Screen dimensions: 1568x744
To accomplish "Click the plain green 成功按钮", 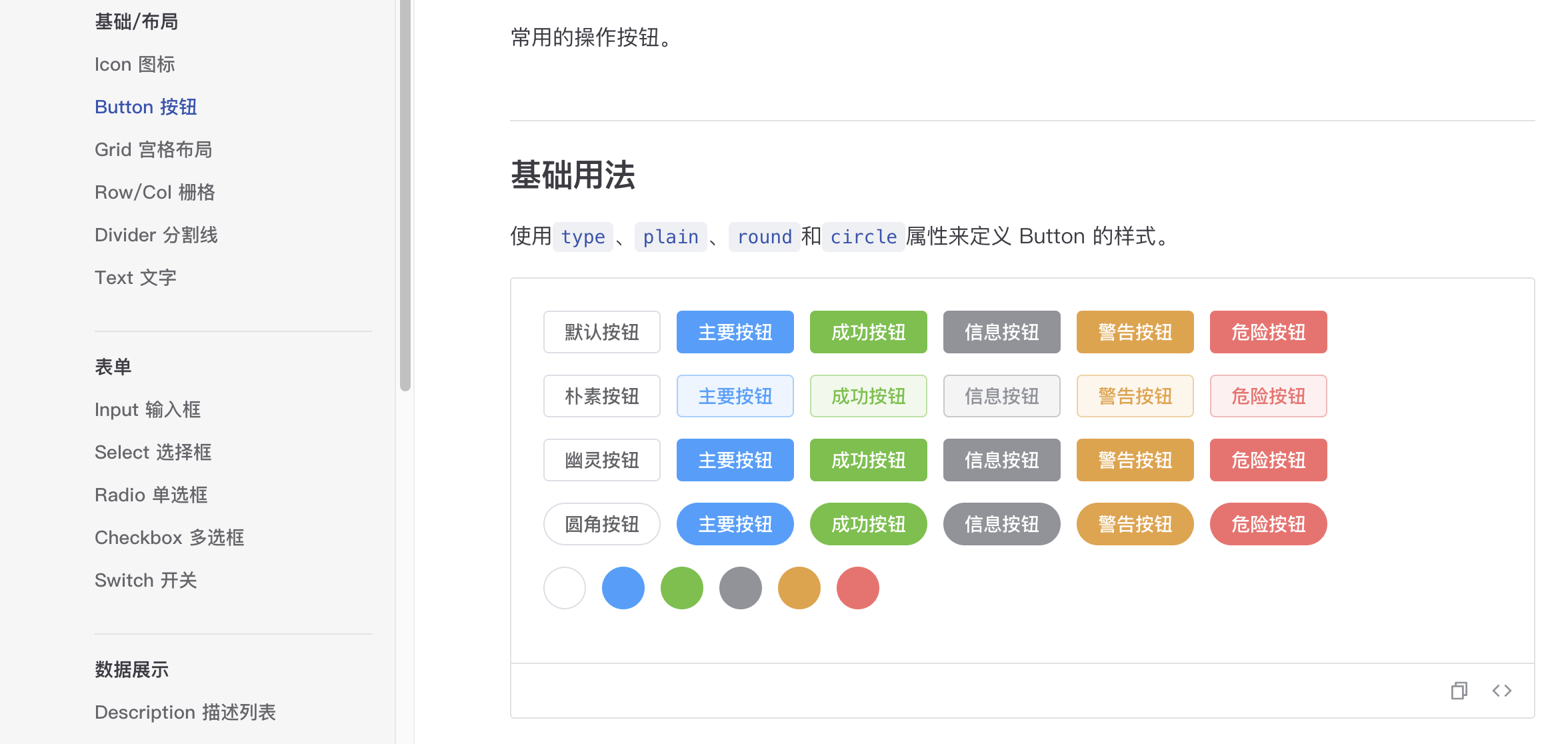I will [x=868, y=396].
